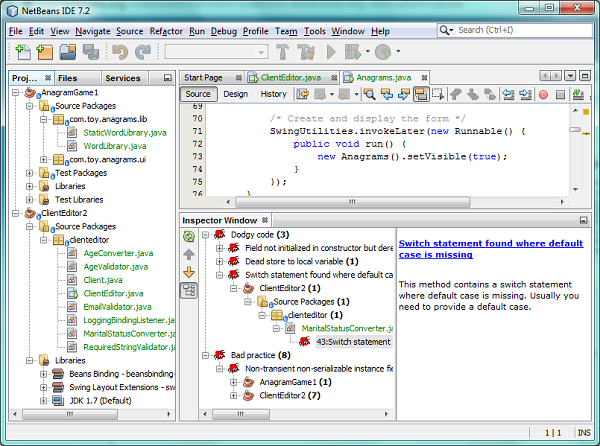
Task: Click the New Project toolbar icon
Action: click(x=45, y=52)
